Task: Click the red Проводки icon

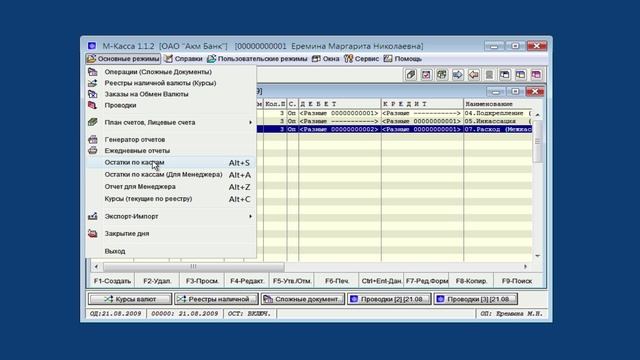Action: point(93,105)
